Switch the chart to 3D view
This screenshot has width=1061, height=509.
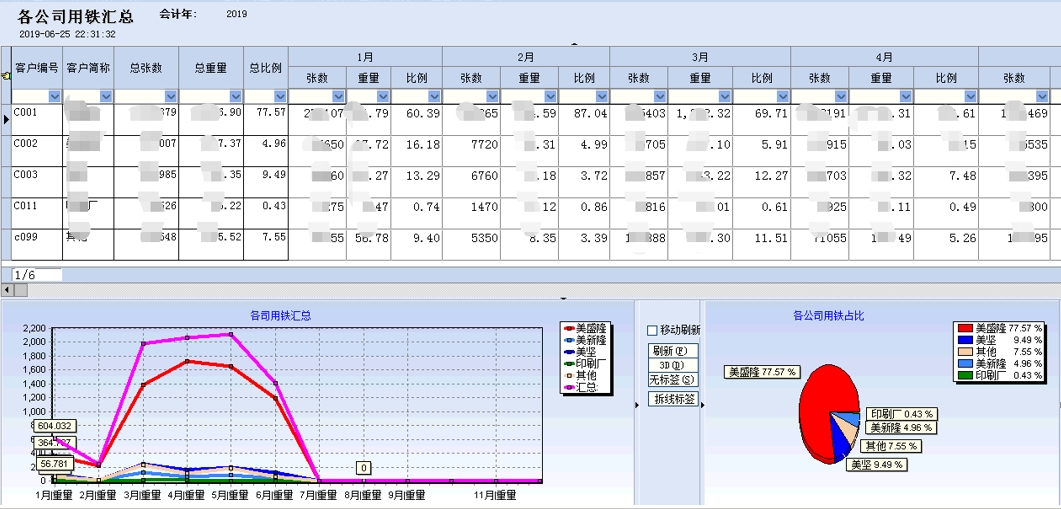[x=673, y=365]
